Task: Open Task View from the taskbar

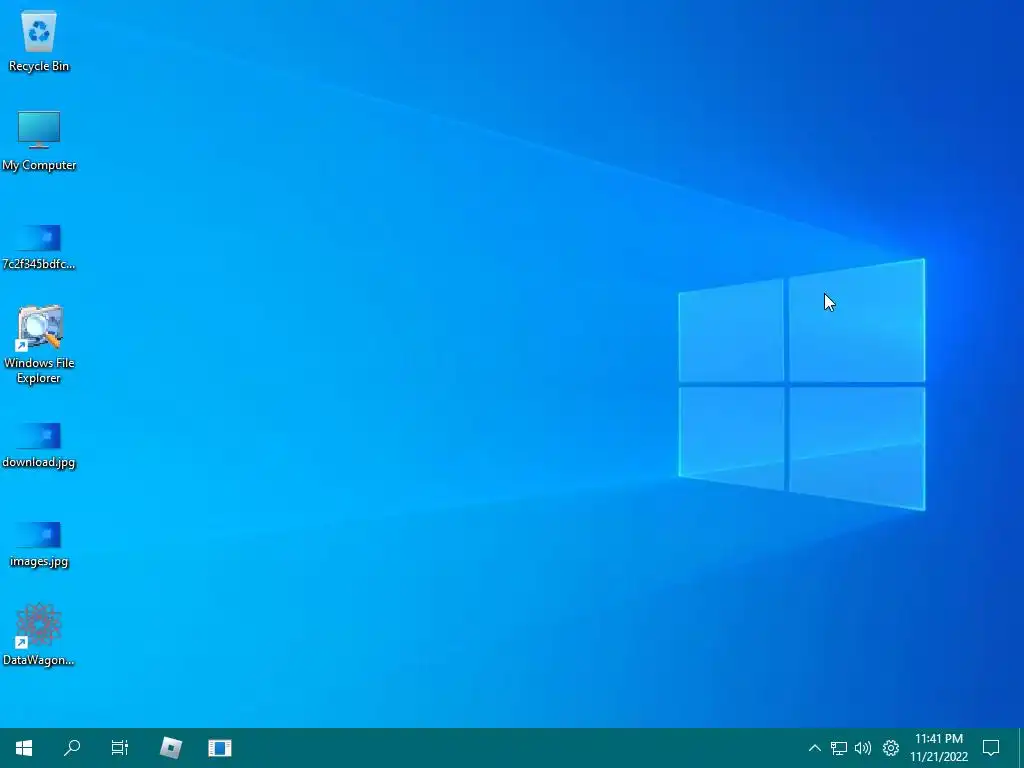Action: 120,748
